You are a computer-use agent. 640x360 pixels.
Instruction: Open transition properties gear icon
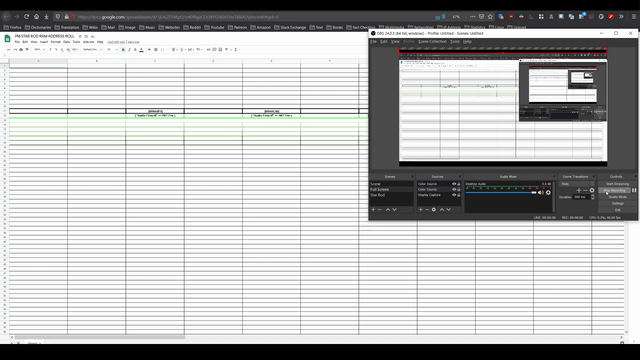pyautogui.click(x=592, y=190)
